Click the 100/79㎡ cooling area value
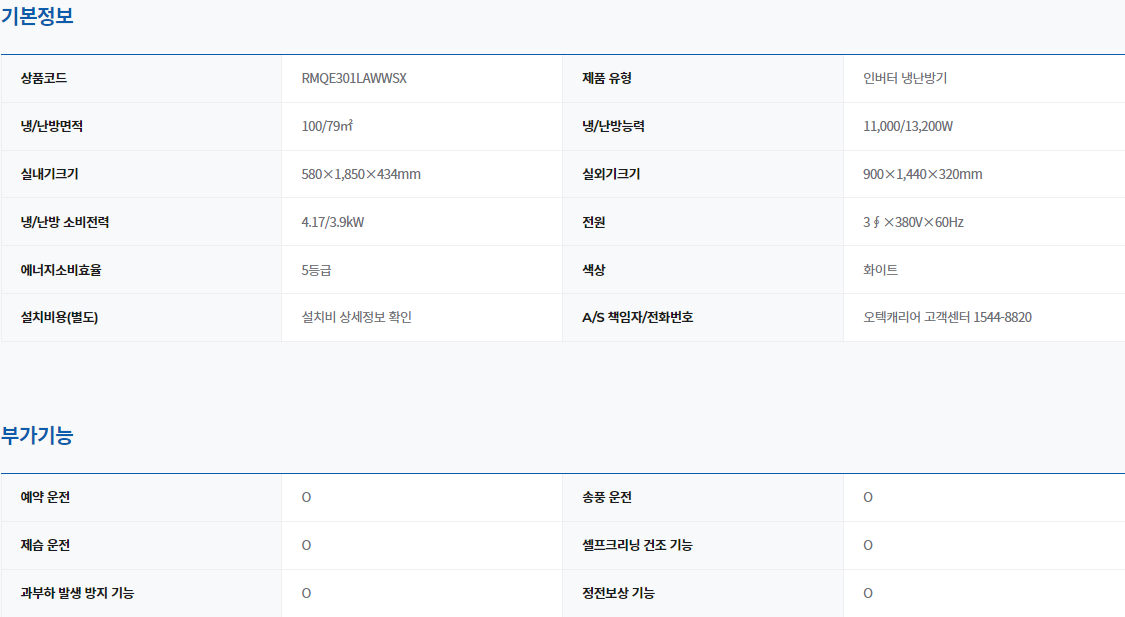 328,126
